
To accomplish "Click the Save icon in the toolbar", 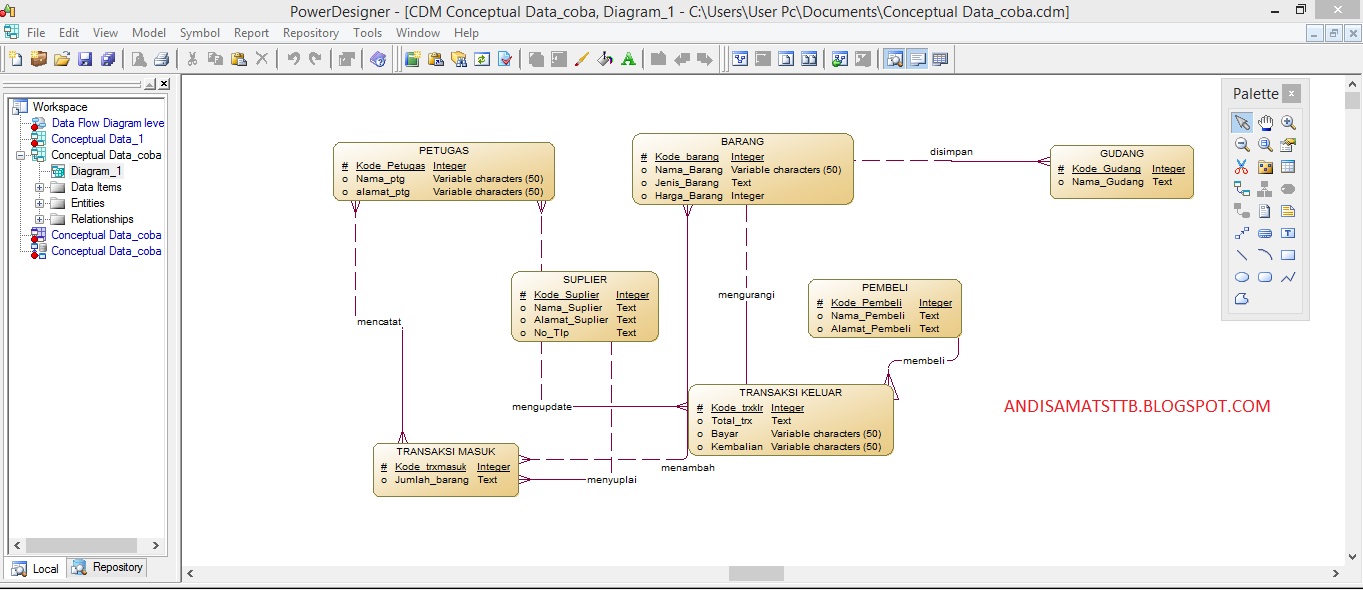I will (86, 58).
